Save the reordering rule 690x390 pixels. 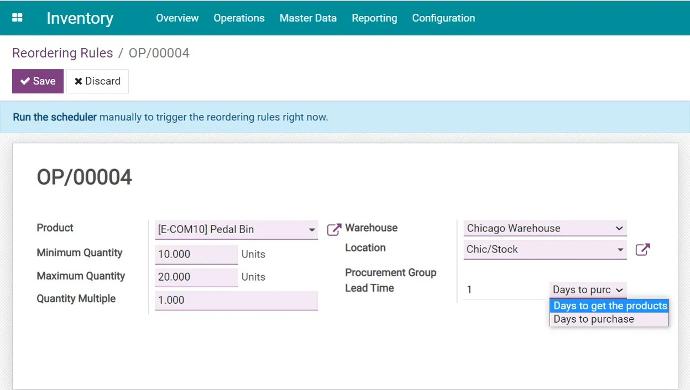tap(38, 81)
